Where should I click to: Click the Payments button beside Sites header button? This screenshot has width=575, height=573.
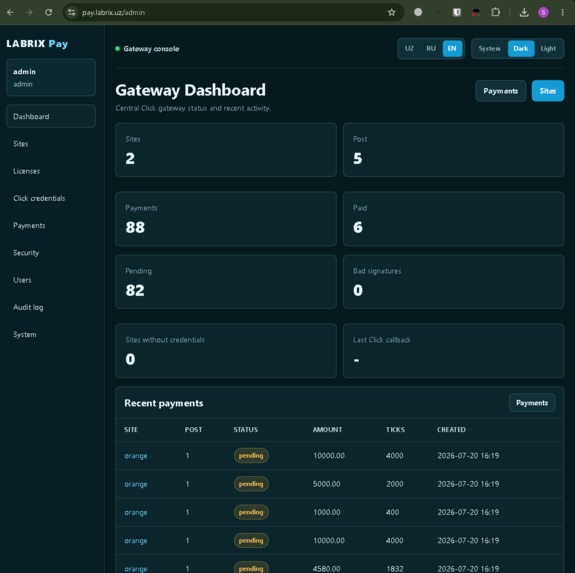tap(501, 91)
